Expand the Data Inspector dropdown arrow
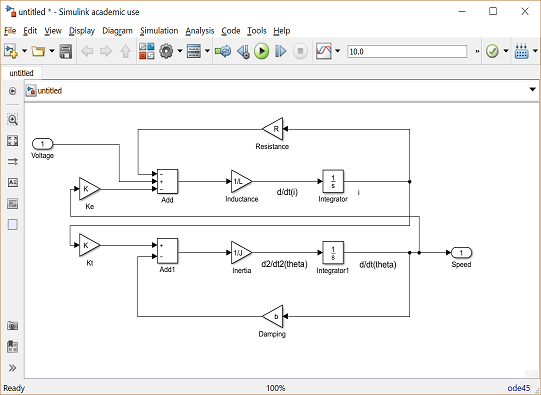 coord(337,51)
